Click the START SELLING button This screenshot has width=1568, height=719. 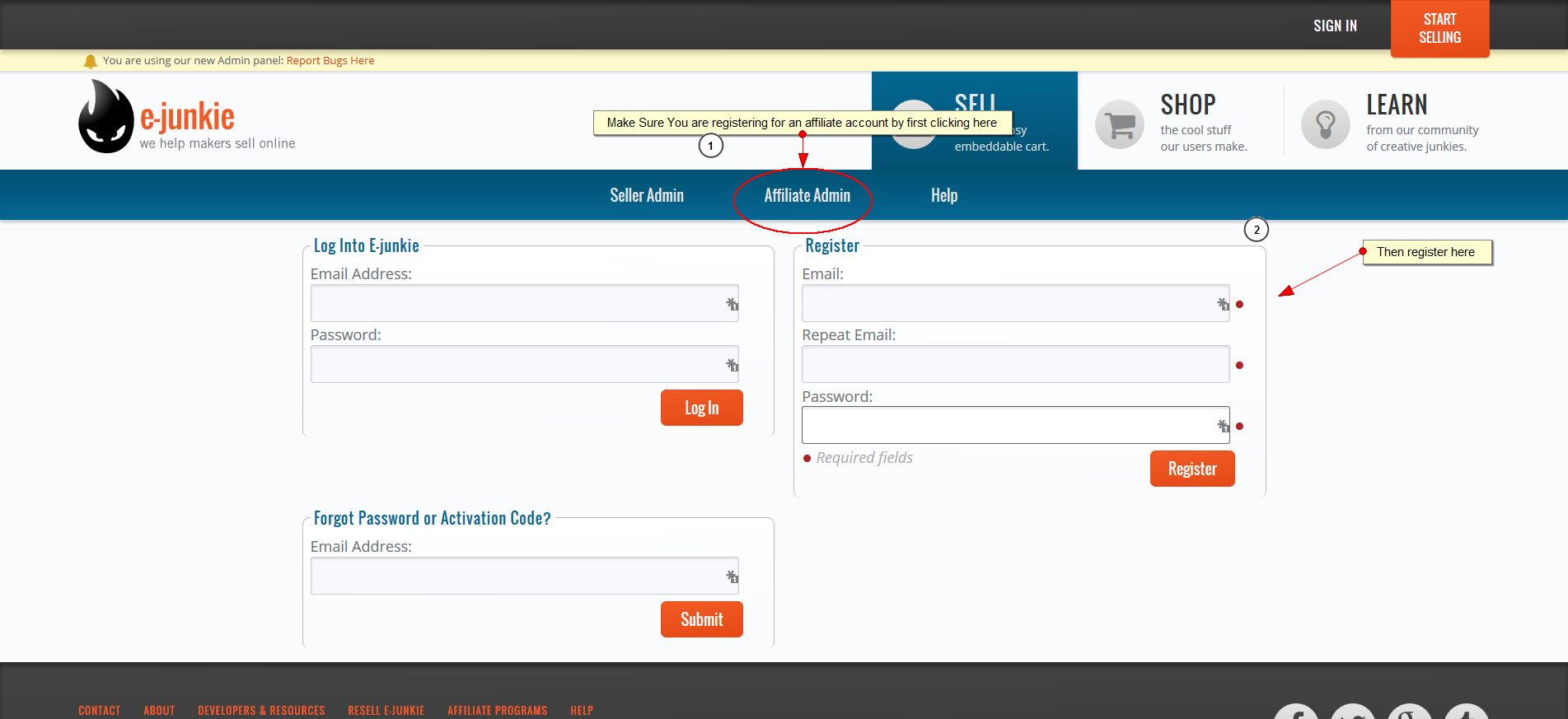(x=1439, y=28)
